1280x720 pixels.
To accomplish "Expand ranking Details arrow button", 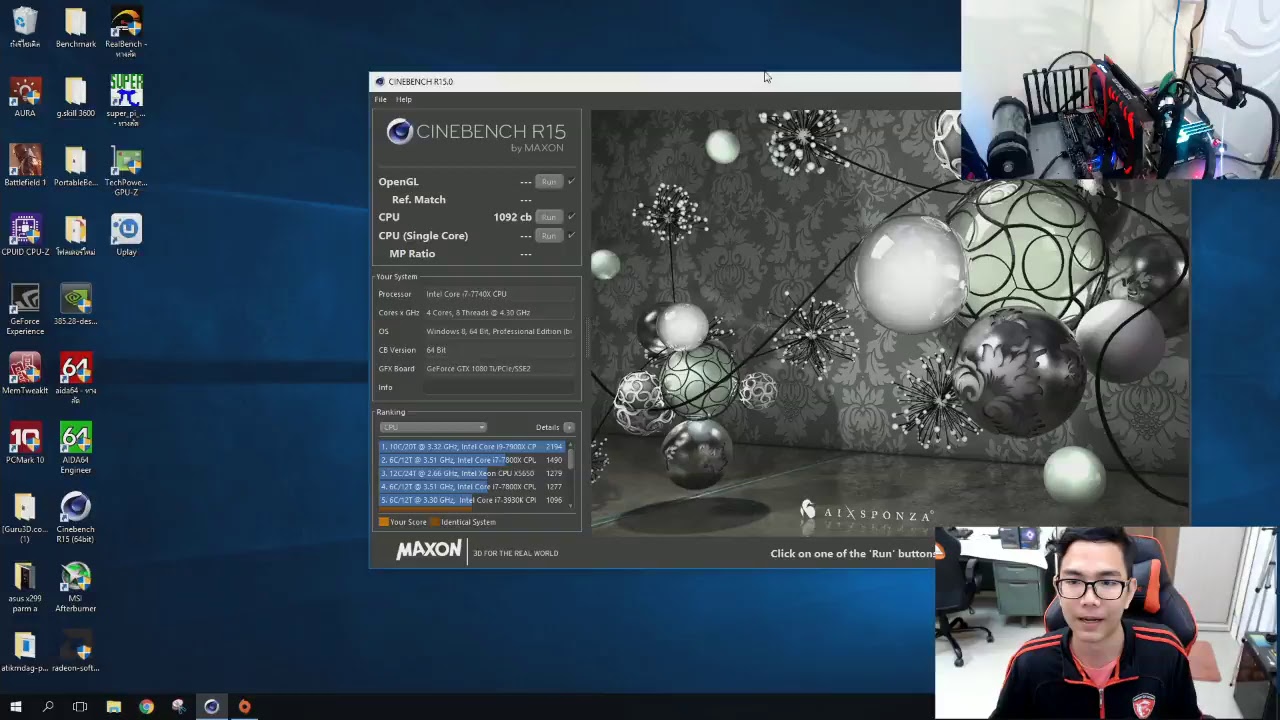I will pyautogui.click(x=569, y=427).
